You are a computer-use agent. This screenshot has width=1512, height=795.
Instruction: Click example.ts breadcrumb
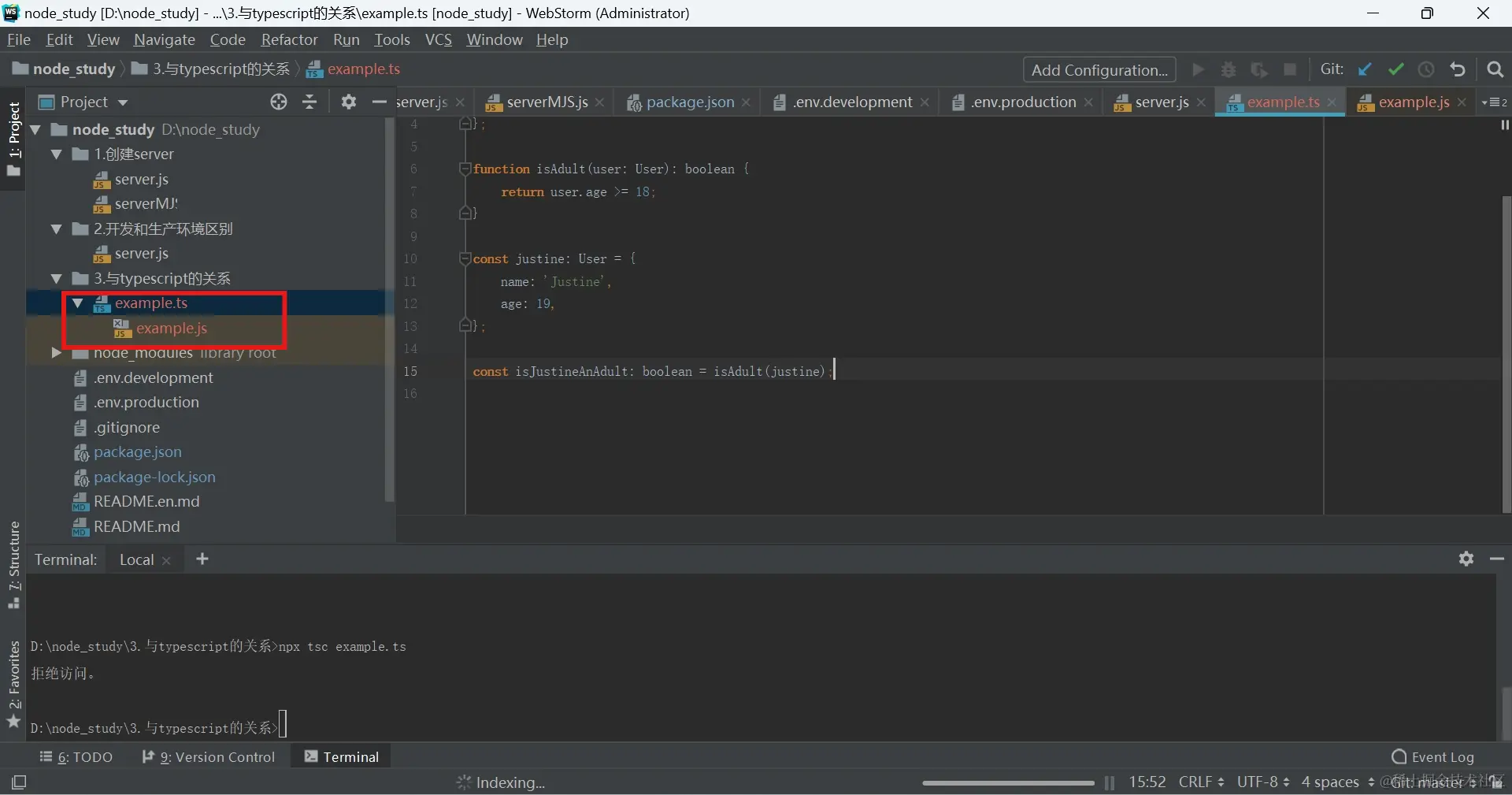354,69
